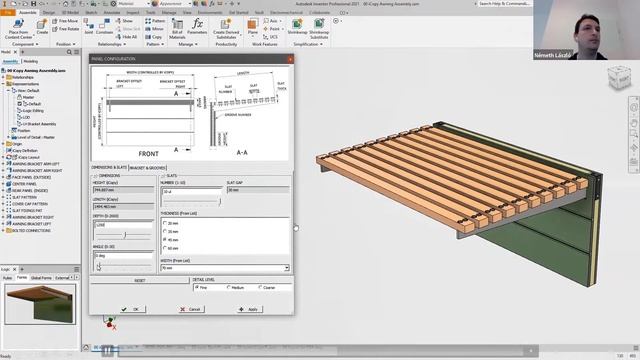Viewport: 640px width, 360px height.
Task: Expand the SLAT PATTERN node
Action: pyautogui.click(x=3, y=197)
